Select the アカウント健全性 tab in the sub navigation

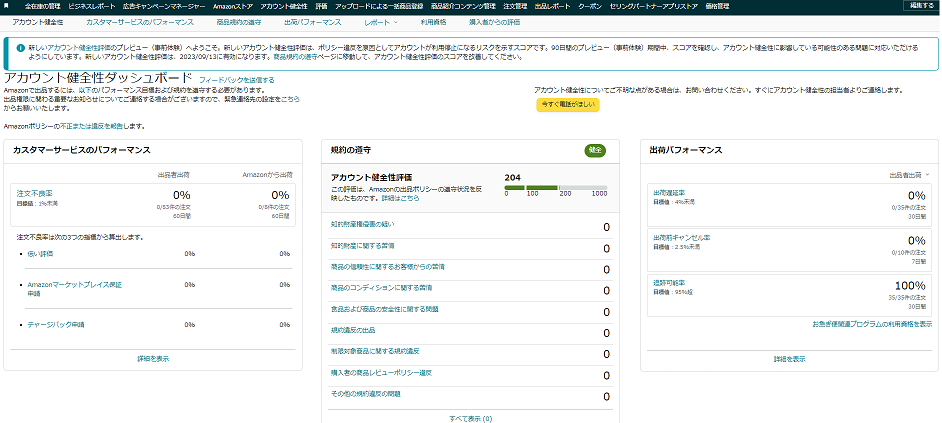click(x=37, y=22)
